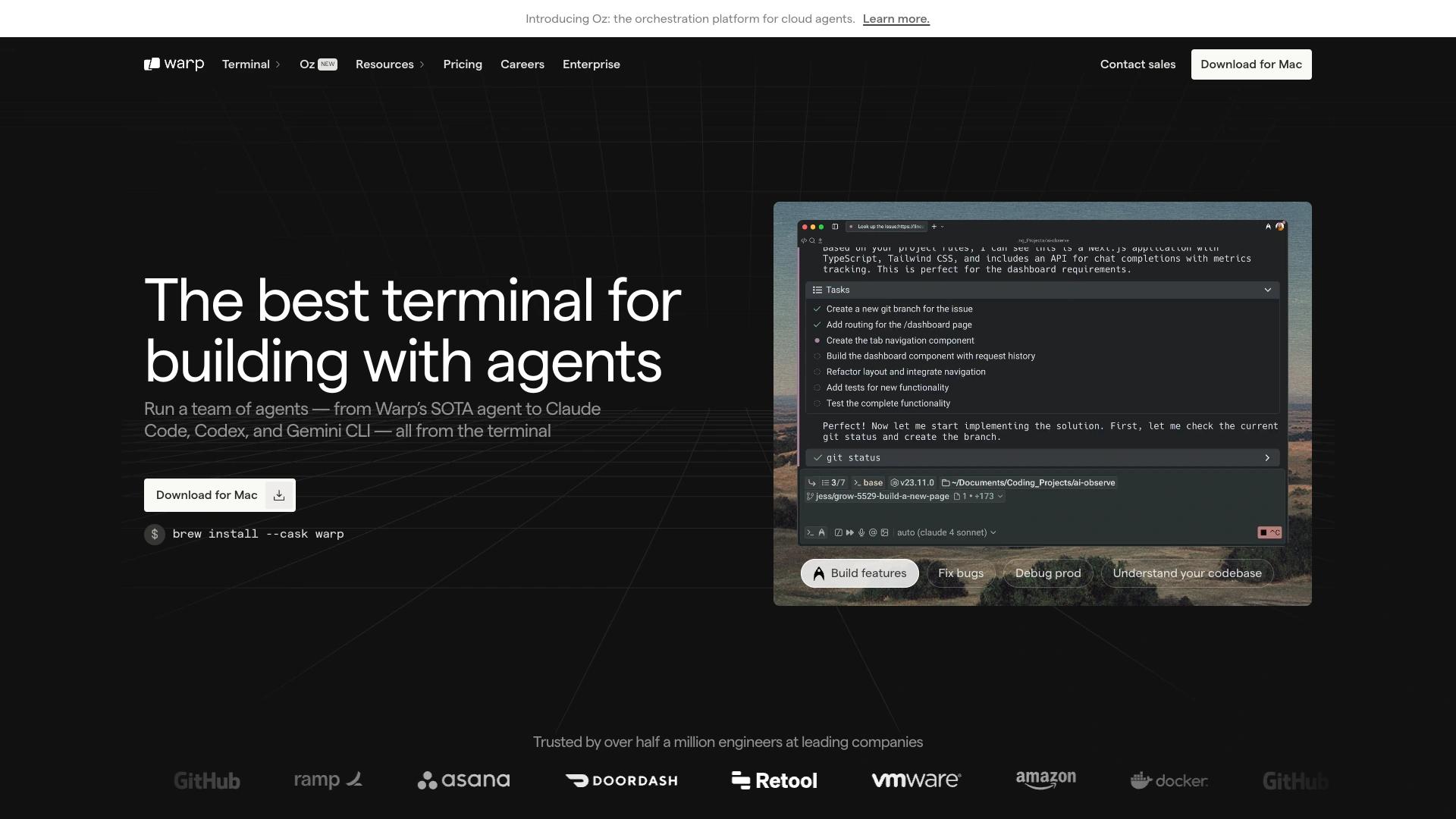Screen dimensions: 1456x819
Task: Click the download arrow icon beside Download for Mac
Action: [x=279, y=495]
